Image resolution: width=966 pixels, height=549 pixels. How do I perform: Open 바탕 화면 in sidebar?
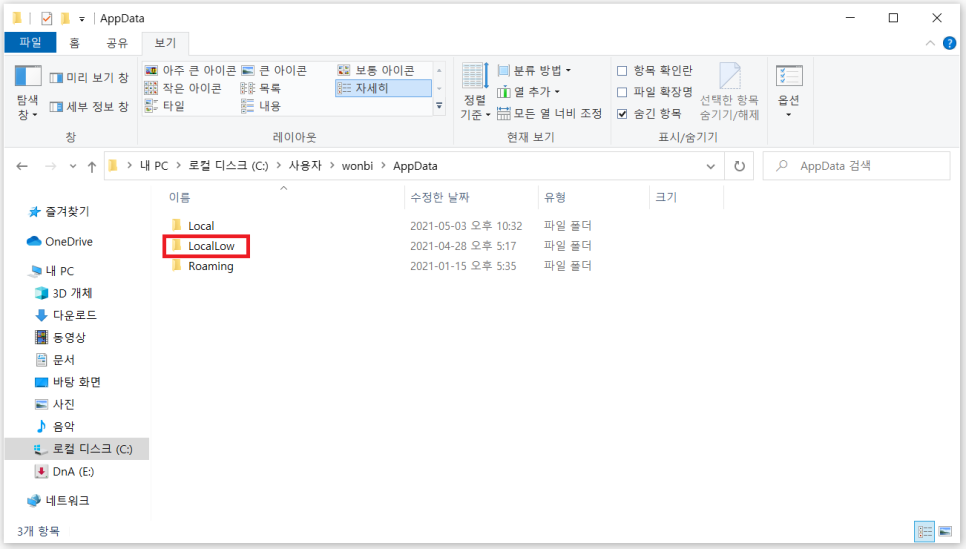68,382
